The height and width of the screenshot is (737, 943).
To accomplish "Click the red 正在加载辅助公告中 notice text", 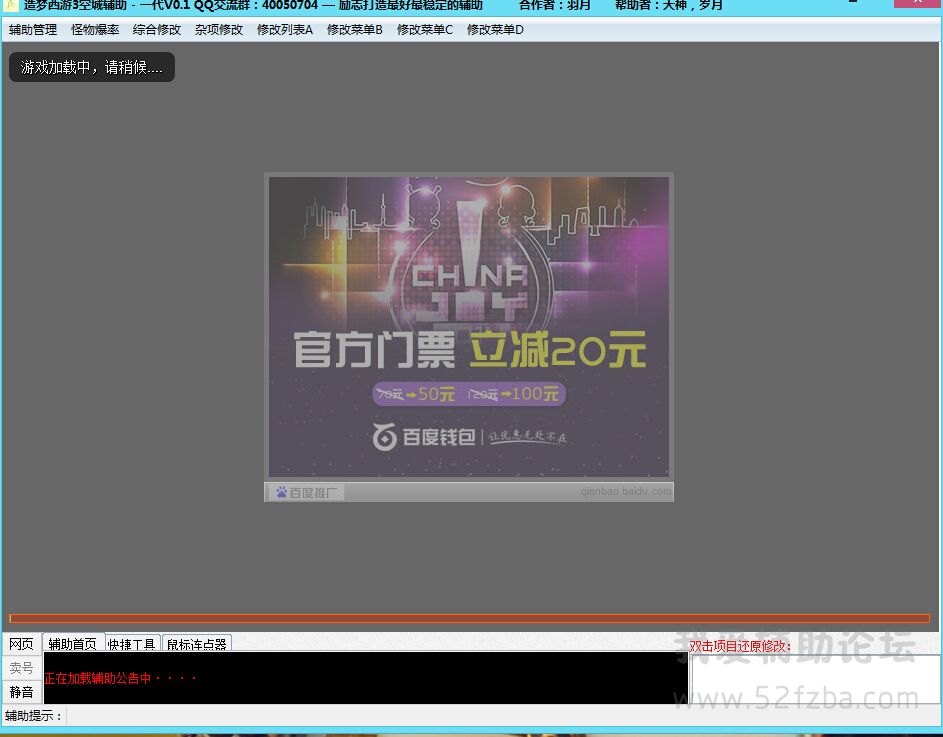I will 121,679.
